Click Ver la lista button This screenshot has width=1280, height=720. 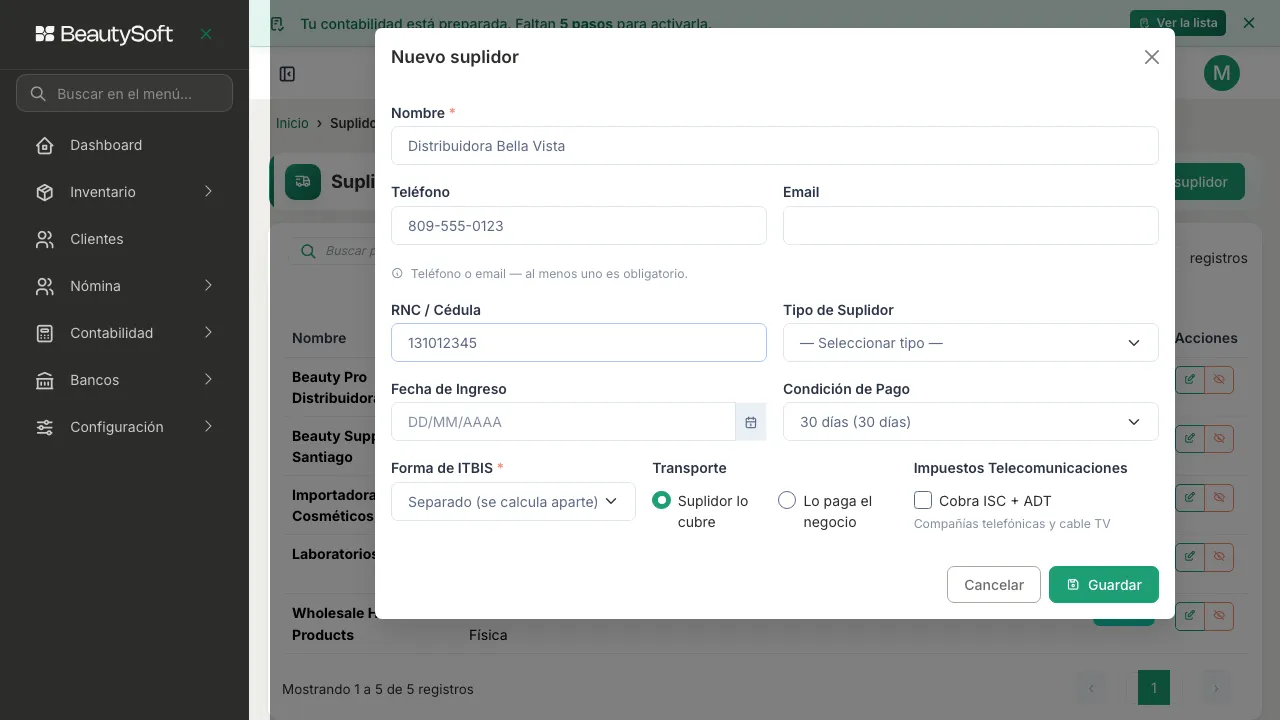click(x=1178, y=23)
